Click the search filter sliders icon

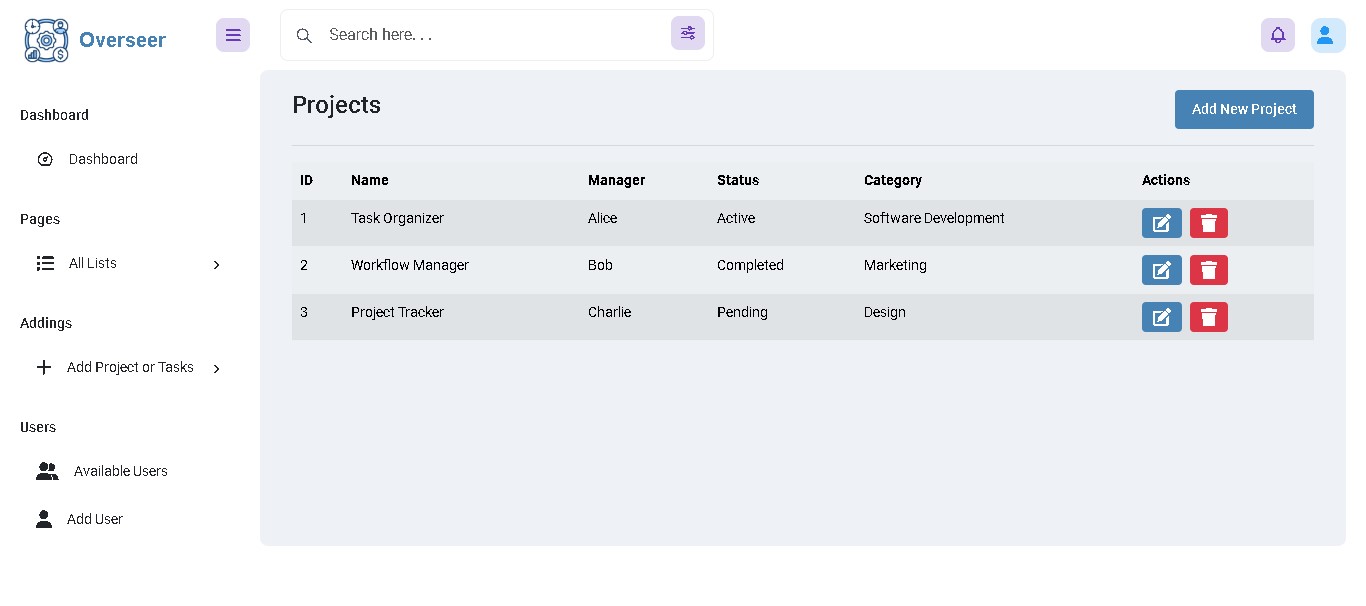pos(687,33)
